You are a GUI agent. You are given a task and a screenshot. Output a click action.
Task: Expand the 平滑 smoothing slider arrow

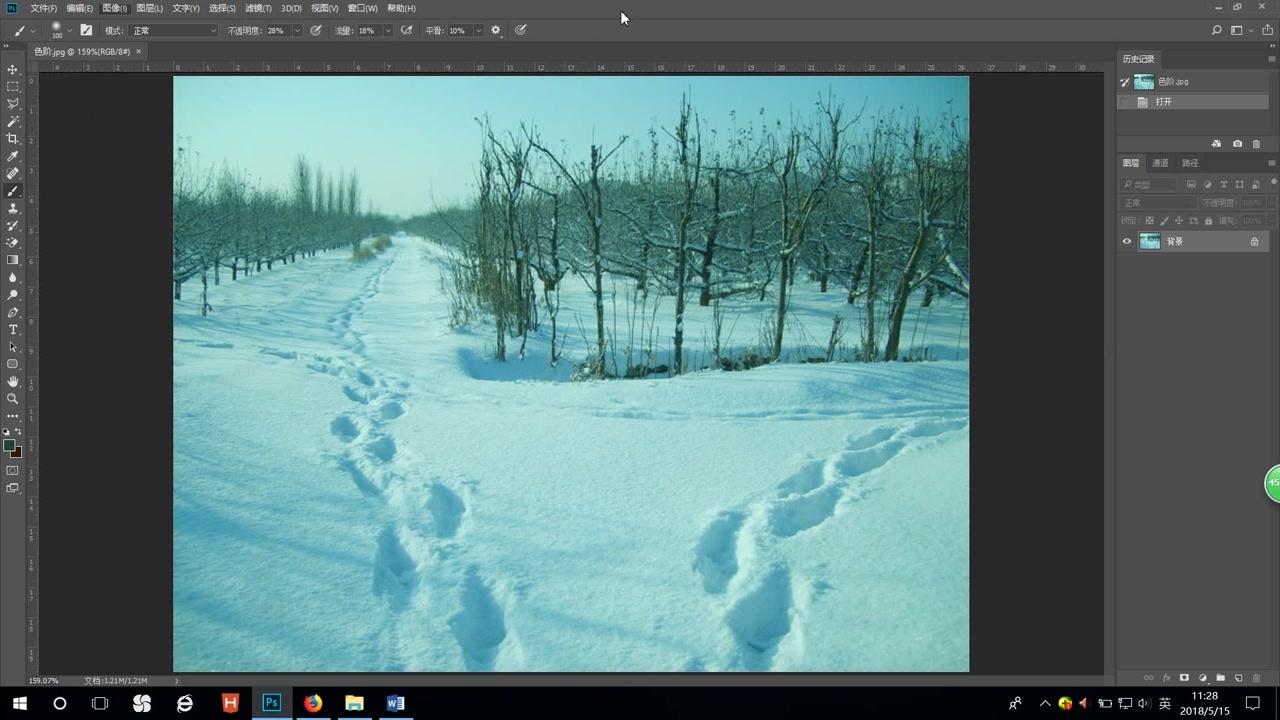[x=478, y=31]
